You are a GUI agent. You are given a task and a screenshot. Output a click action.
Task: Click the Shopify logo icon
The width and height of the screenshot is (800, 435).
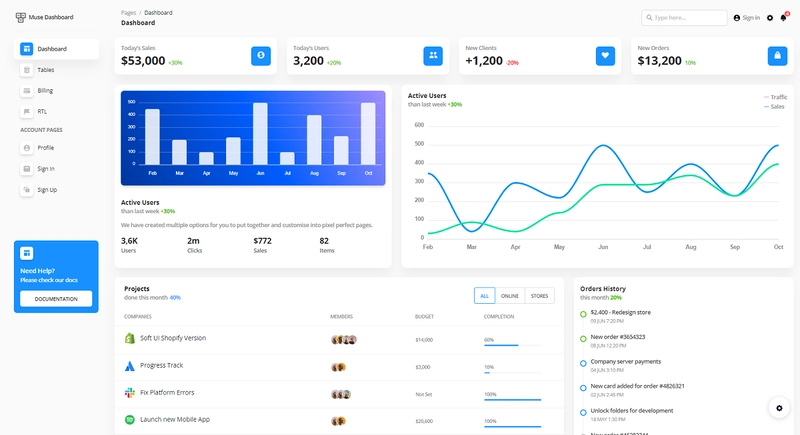[x=130, y=338]
